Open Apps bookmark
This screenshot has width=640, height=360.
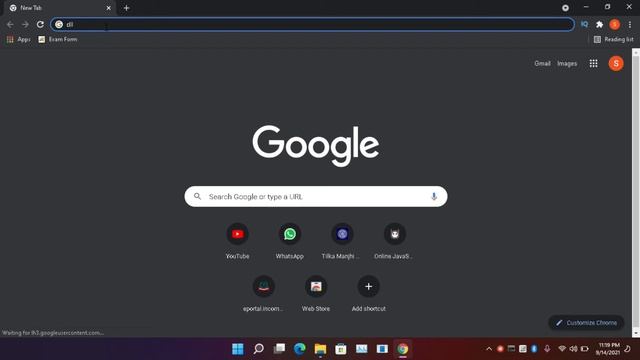click(18, 39)
